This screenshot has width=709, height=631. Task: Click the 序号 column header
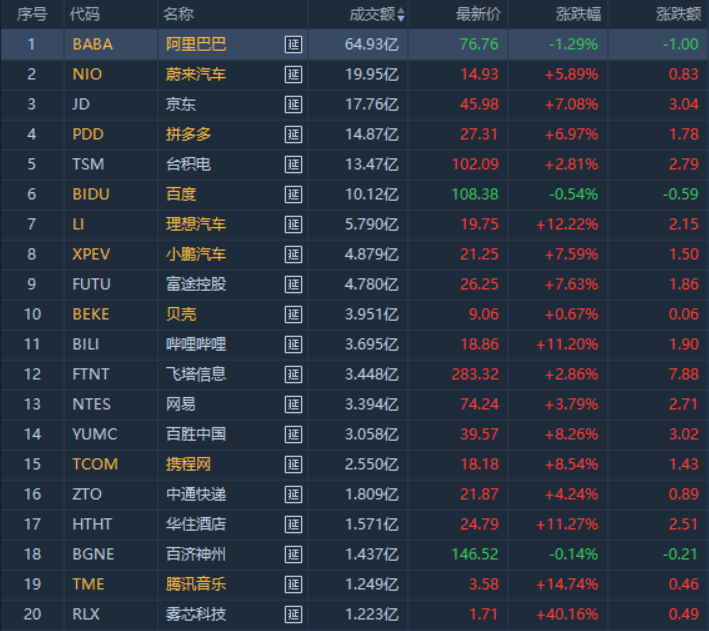coord(32,14)
